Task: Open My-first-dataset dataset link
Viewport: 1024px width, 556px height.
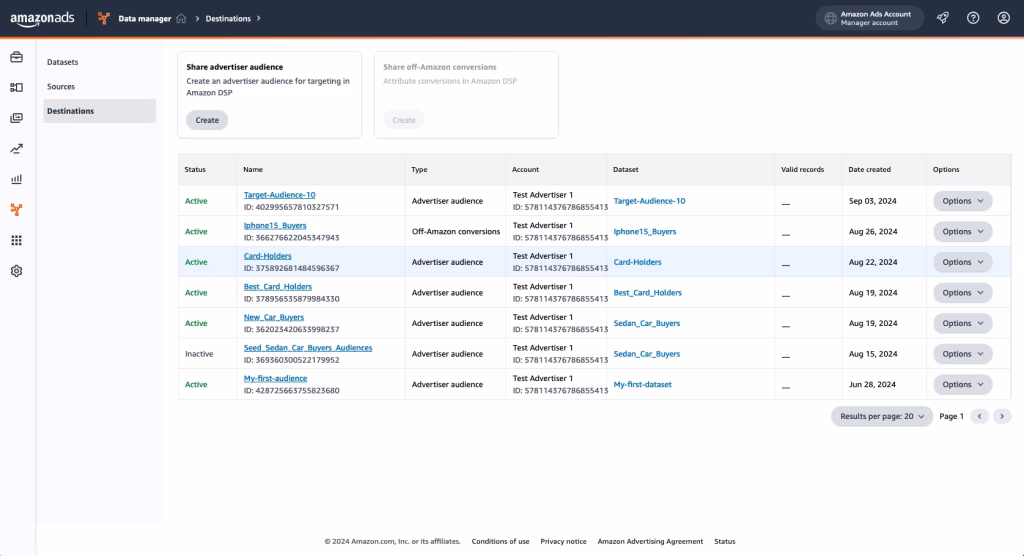Action: click(642, 385)
